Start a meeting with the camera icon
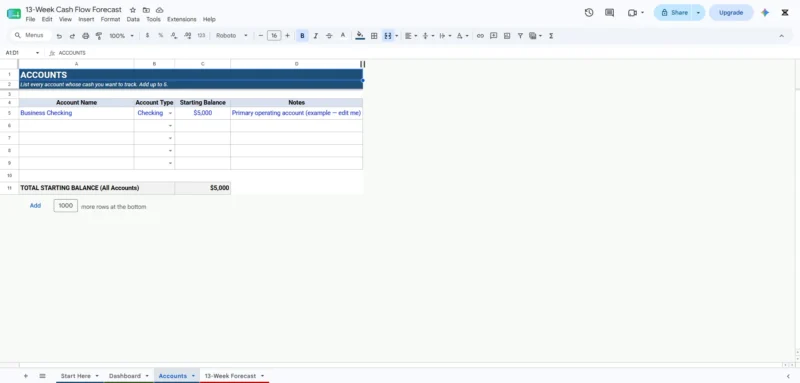Screen dimensions: 800x383 point(633,13)
